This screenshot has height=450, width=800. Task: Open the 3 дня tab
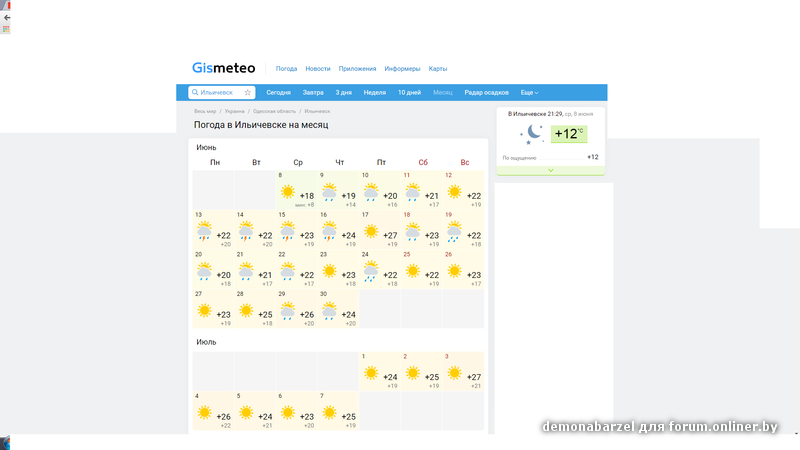(x=343, y=92)
